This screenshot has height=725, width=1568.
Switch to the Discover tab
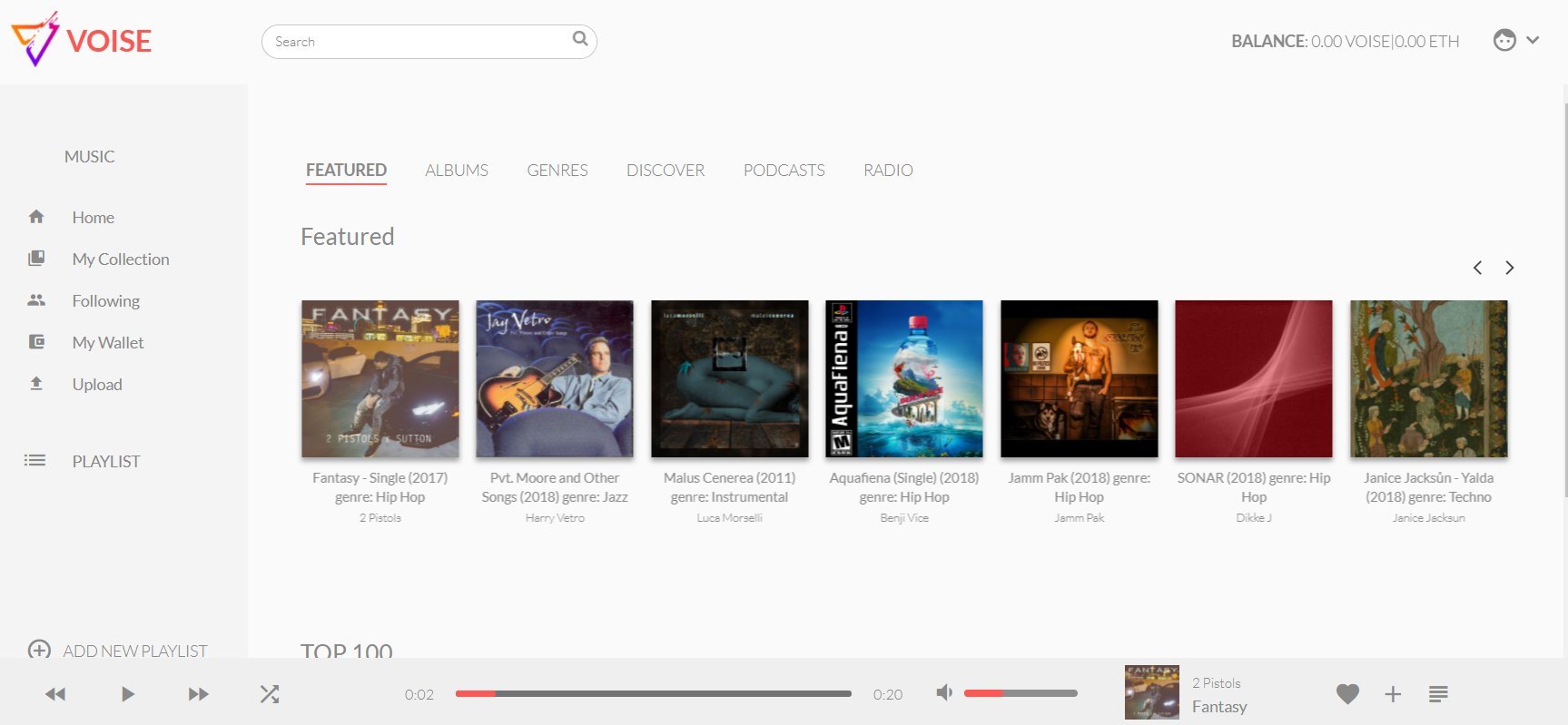pos(666,171)
